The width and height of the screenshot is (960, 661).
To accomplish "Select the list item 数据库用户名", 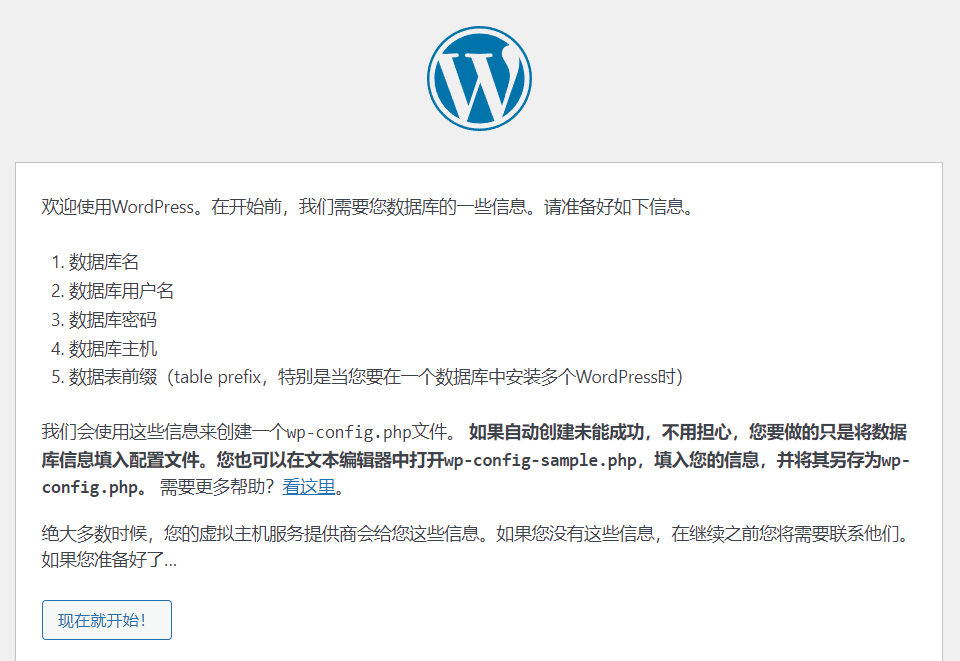I will pyautogui.click(x=121, y=291).
